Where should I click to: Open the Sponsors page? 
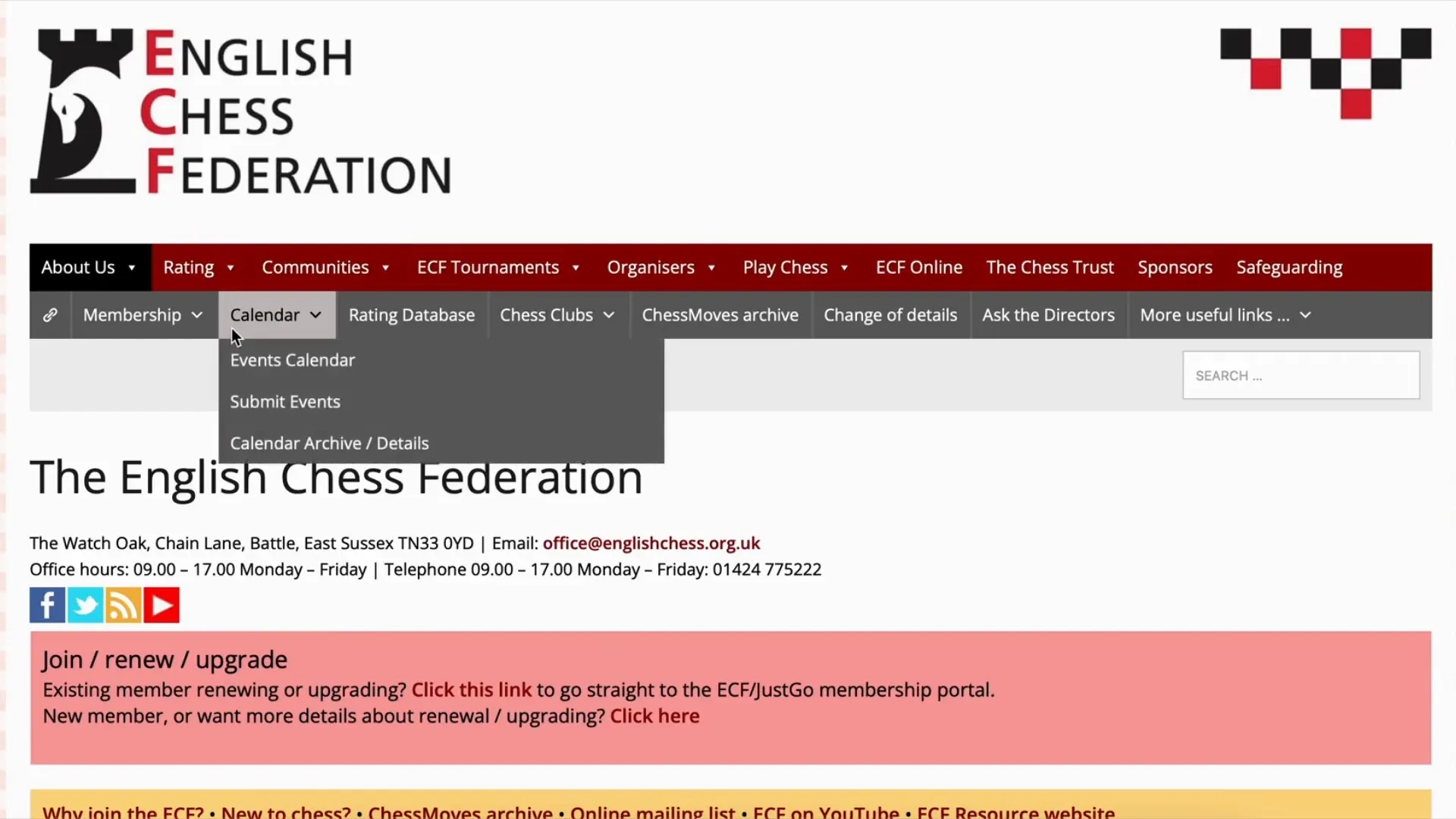coord(1175,267)
